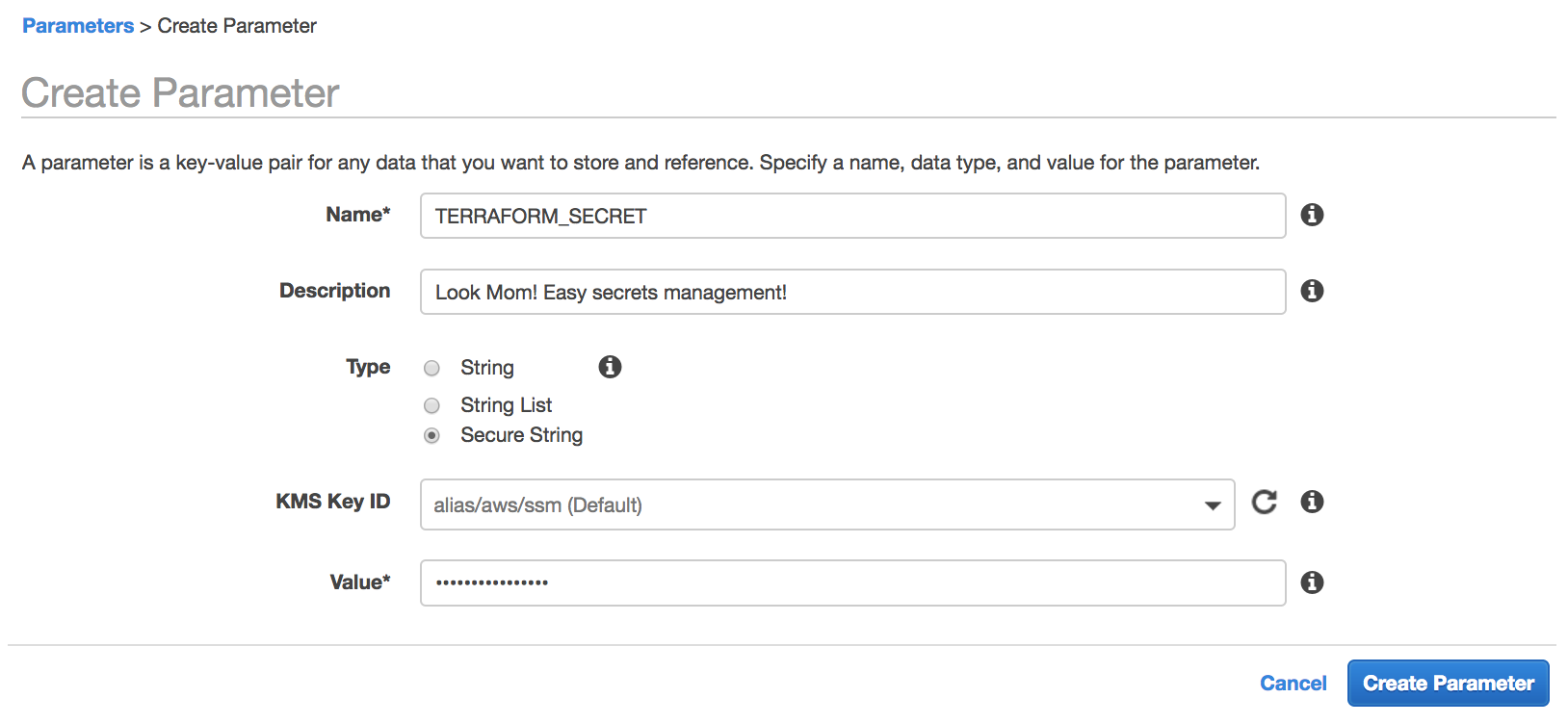Go back via the Parameters breadcrumb link
Screen dimensions: 1568x724
tap(78, 26)
